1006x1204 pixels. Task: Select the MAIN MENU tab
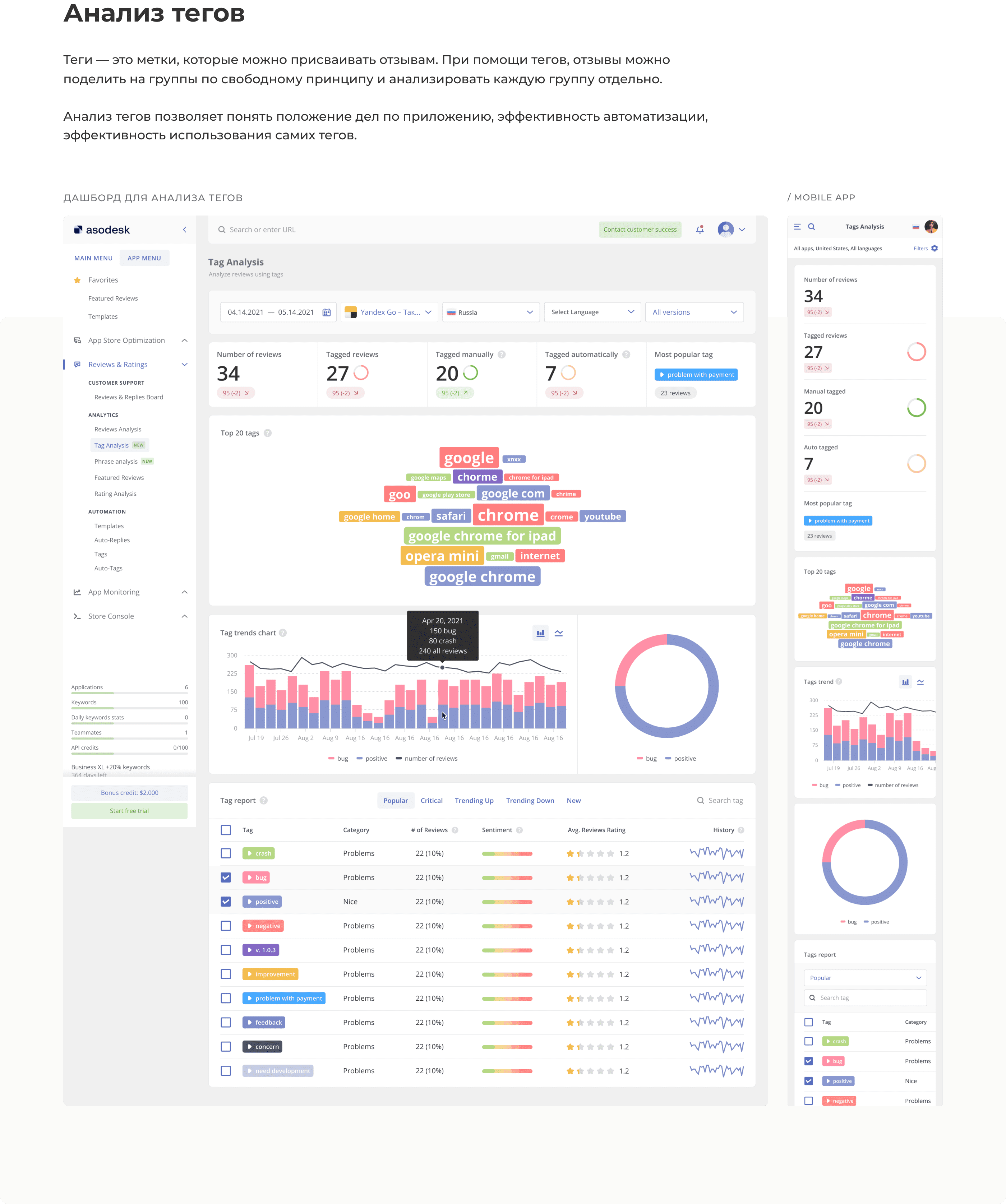(x=93, y=258)
